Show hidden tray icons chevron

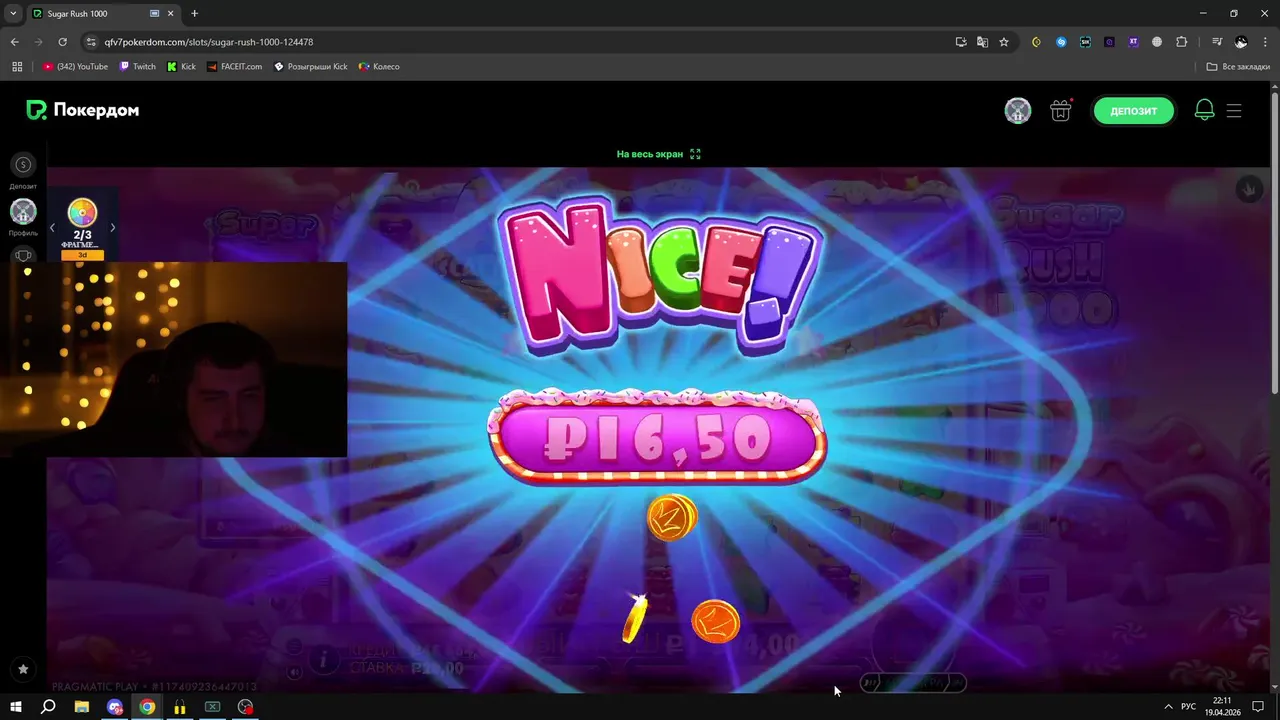(1168, 707)
